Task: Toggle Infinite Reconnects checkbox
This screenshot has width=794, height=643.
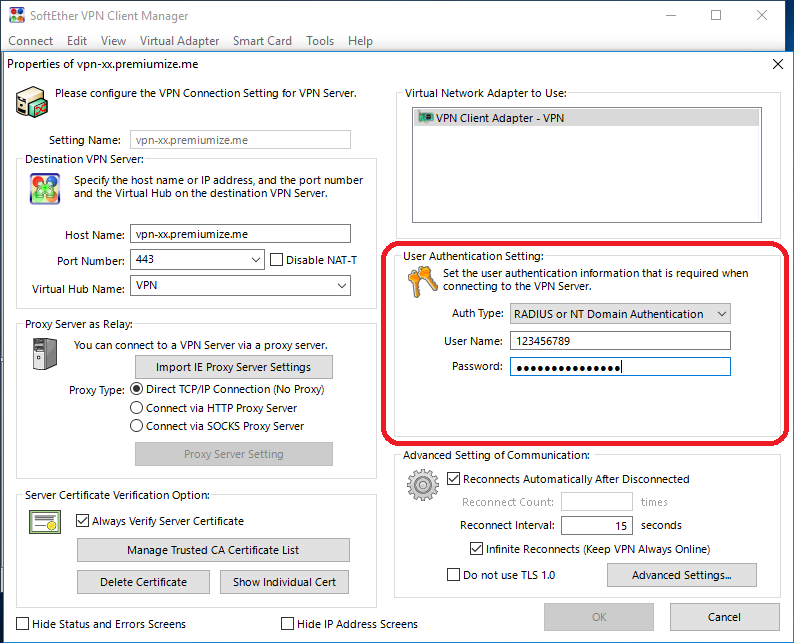Action: [477, 548]
